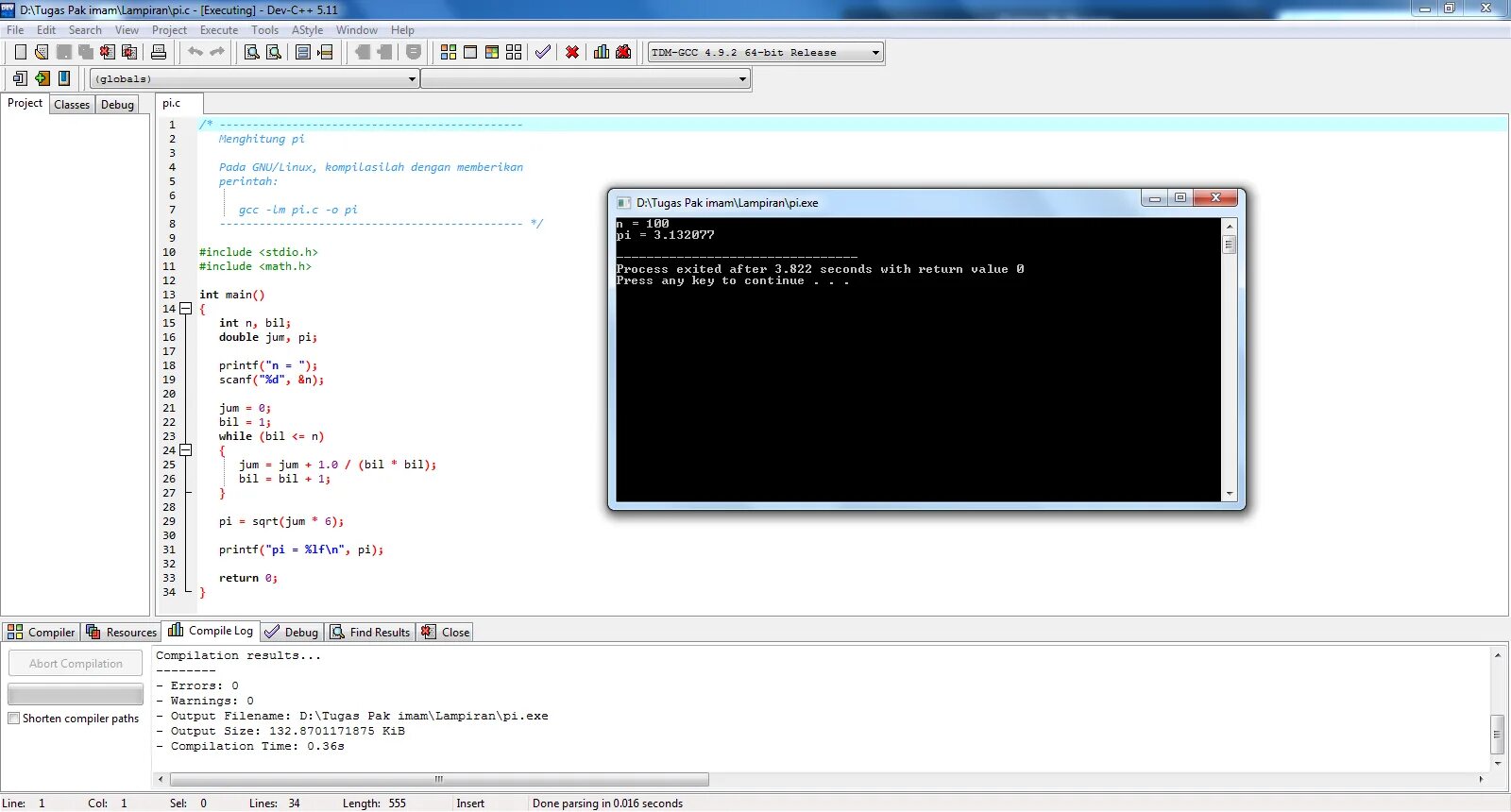
Task: Click the Compile & Run toolbar icon
Action: tap(492, 52)
